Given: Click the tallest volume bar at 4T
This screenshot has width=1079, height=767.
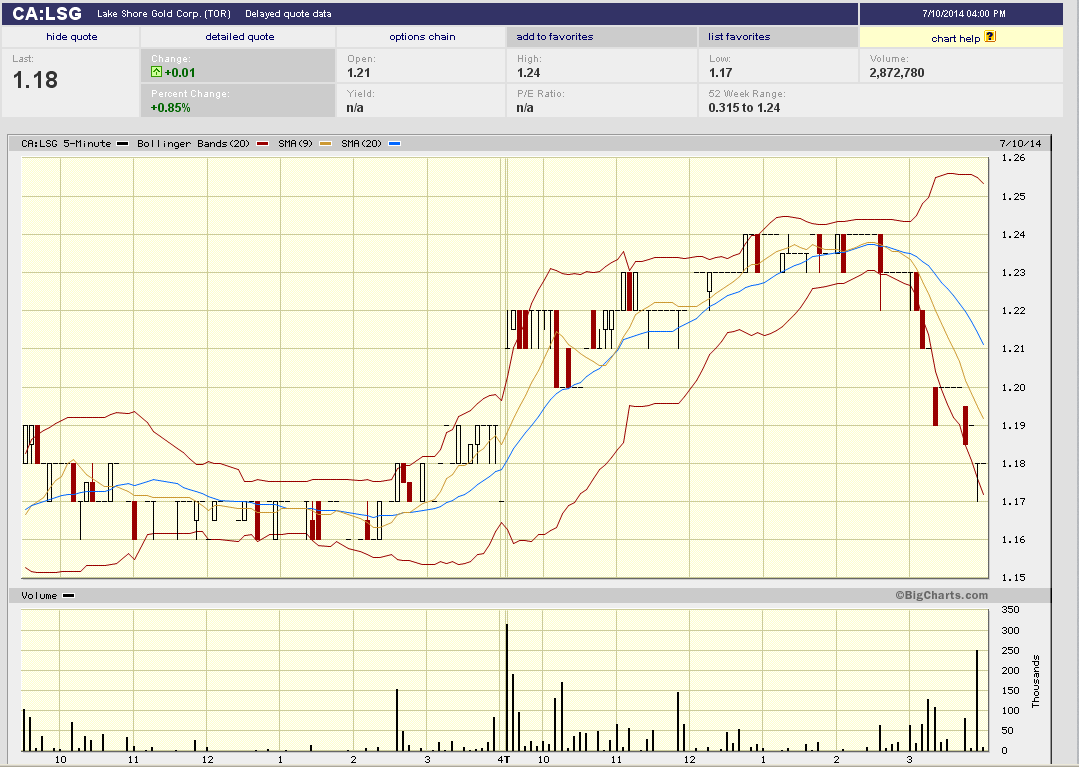Looking at the screenshot, I should pos(506,687).
